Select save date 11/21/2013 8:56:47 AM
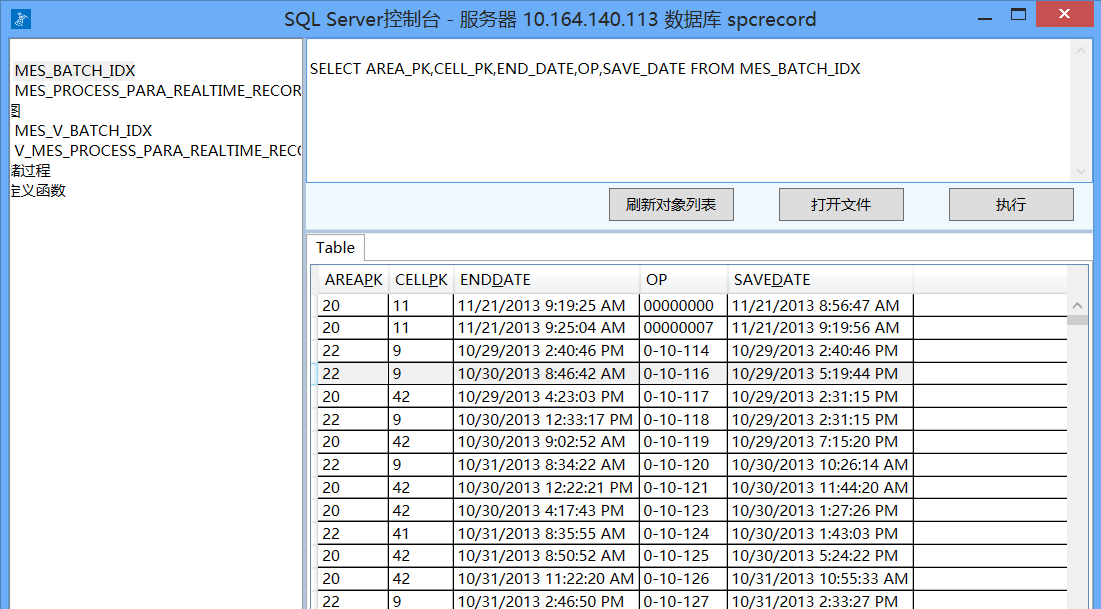The width and height of the screenshot is (1101, 609). click(820, 306)
